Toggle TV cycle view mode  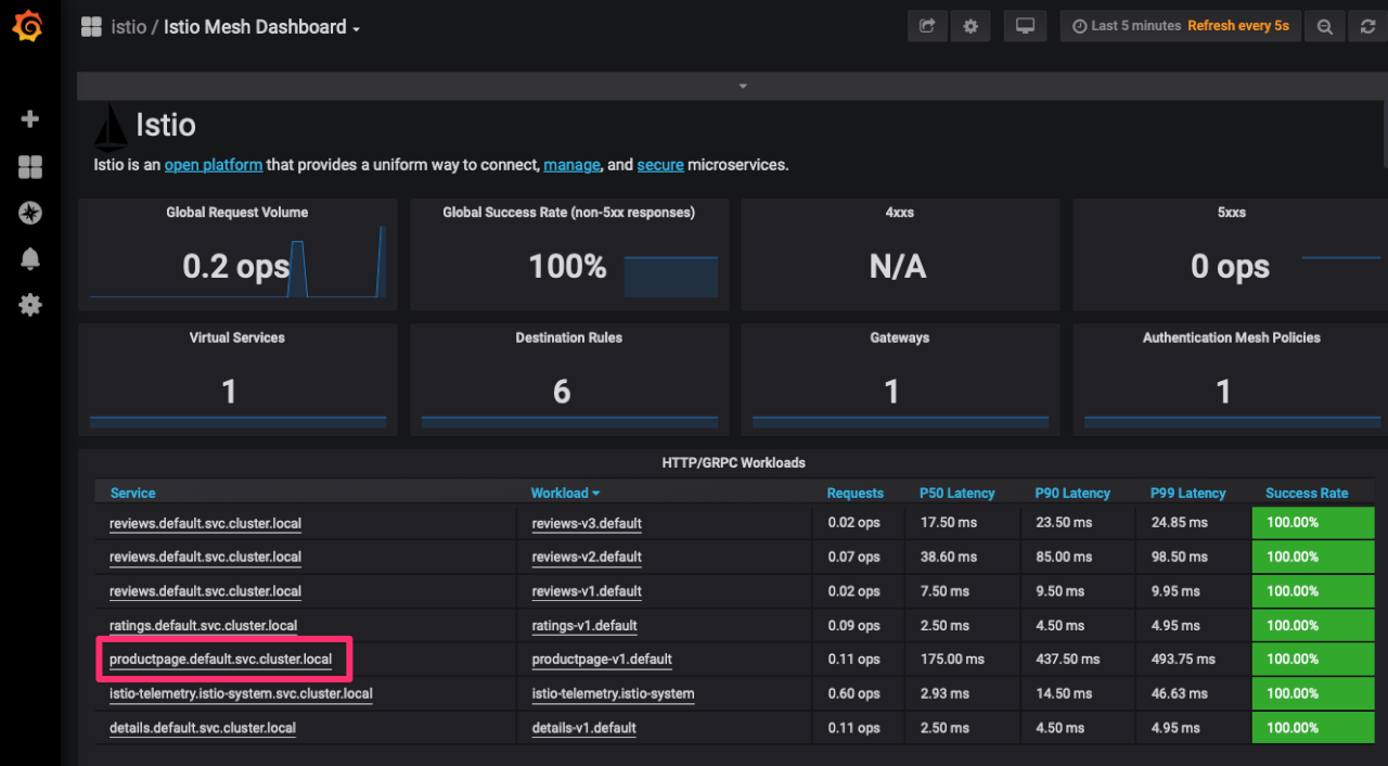[1024, 26]
